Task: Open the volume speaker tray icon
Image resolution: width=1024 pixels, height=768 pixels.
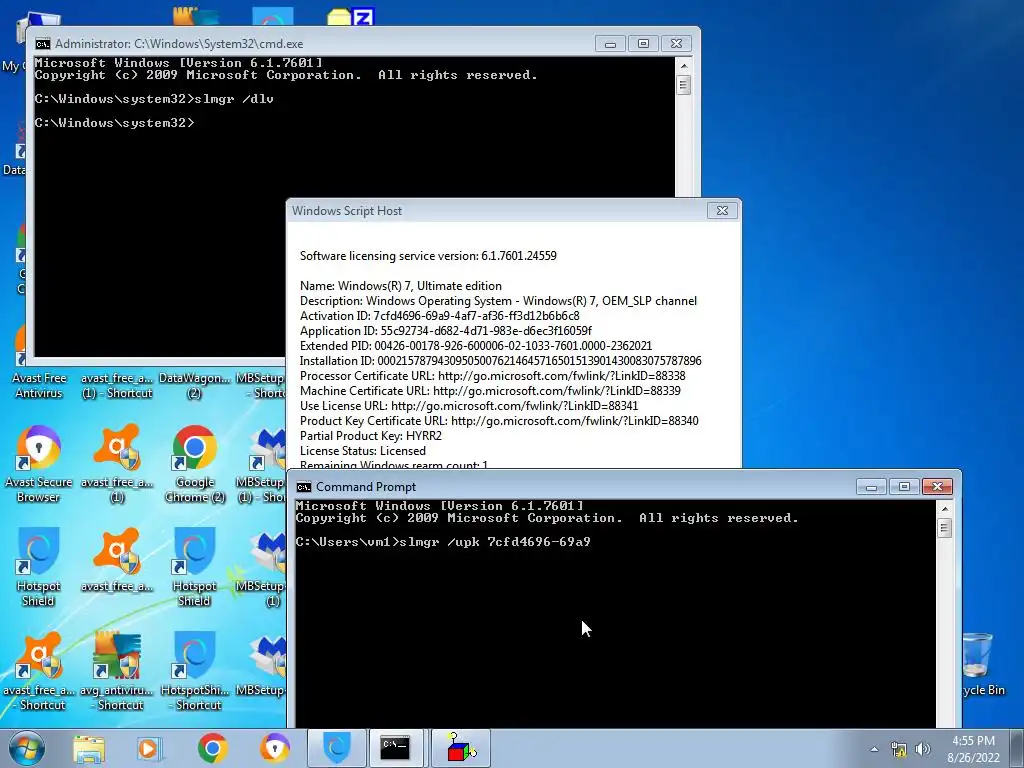Action: pyautogui.click(x=923, y=749)
